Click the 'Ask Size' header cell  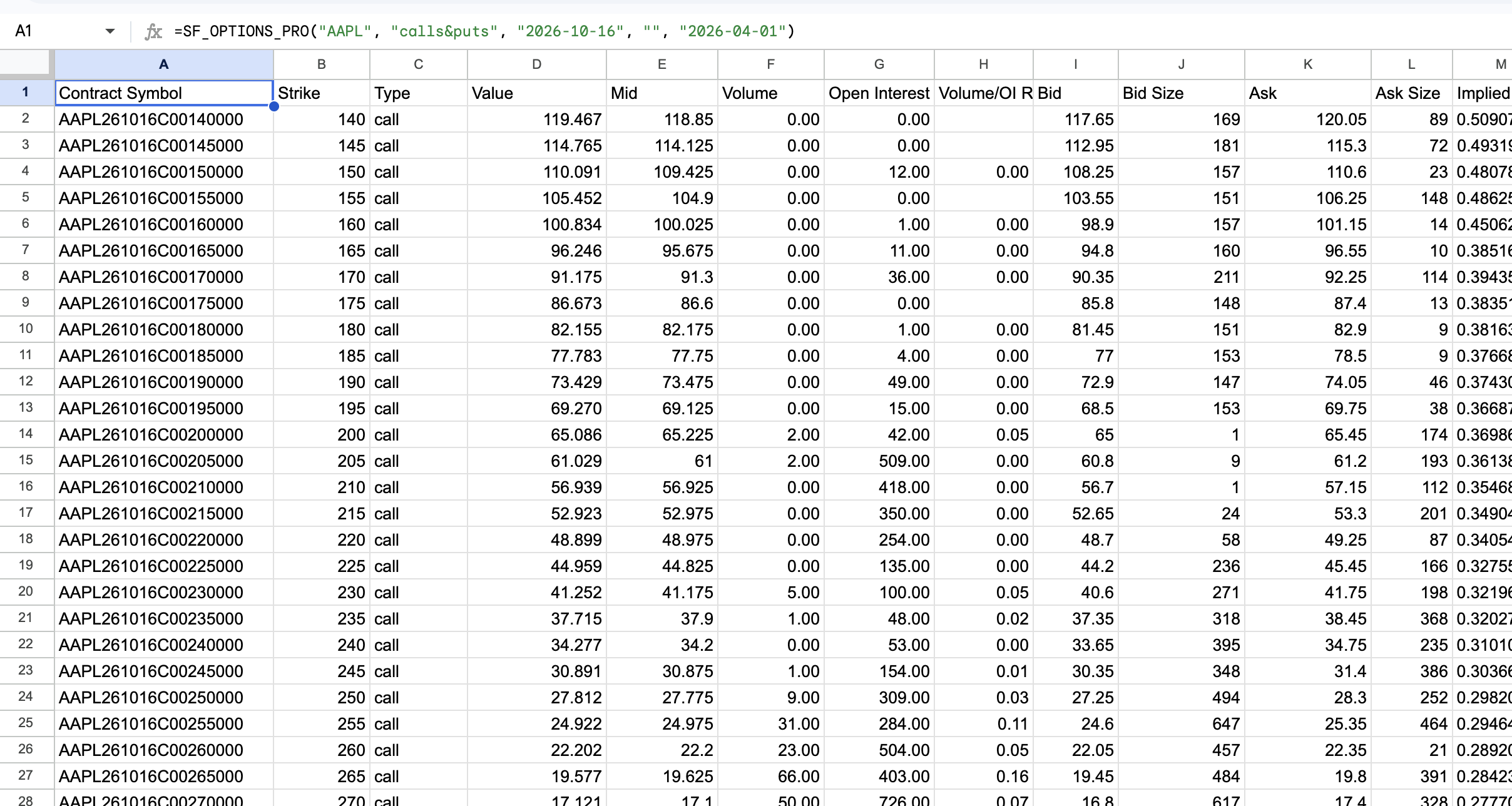pos(1412,93)
